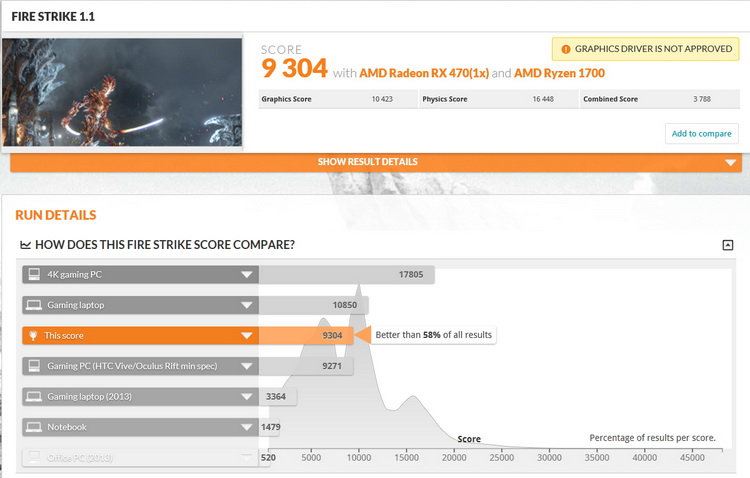The height and width of the screenshot is (478, 750).
Task: Click the Combined Score cell
Action: 660,99
